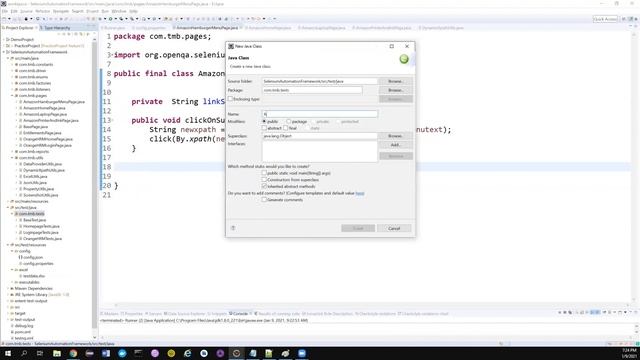Collapse the com.tmb.pages package
Image resolution: width=640 pixels, height=360 pixels.
12,96
